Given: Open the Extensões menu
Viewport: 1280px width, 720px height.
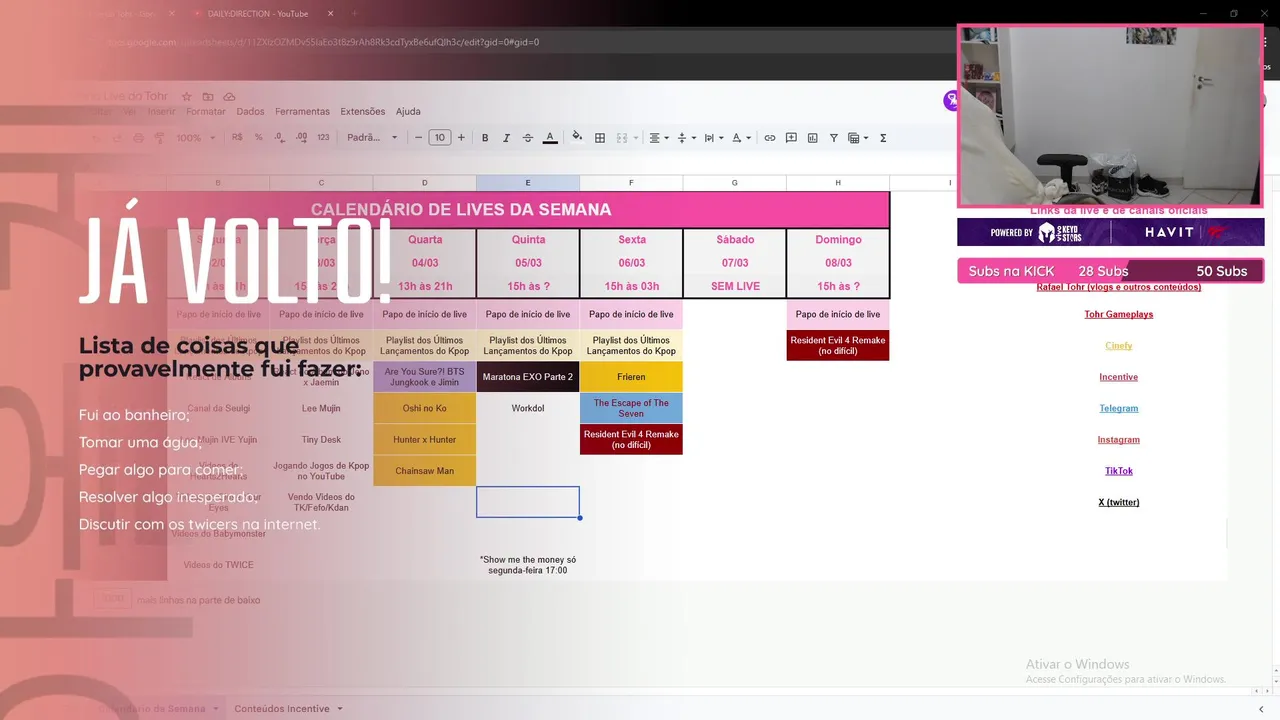Looking at the screenshot, I should coord(362,112).
